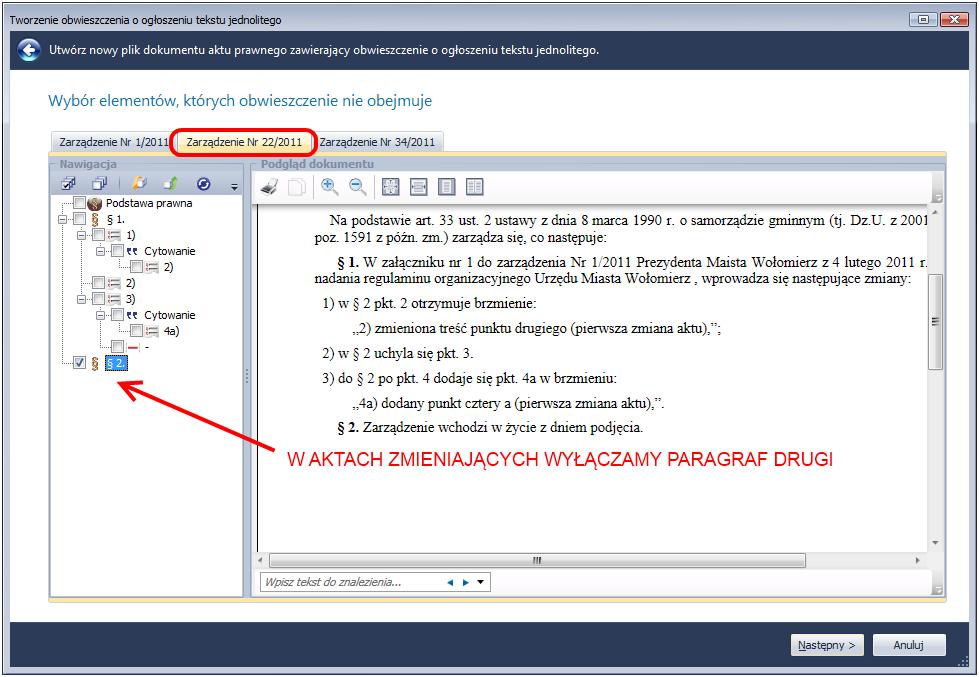
Task: Click the paragraph symbol icon beside § 2.
Action: (95, 363)
